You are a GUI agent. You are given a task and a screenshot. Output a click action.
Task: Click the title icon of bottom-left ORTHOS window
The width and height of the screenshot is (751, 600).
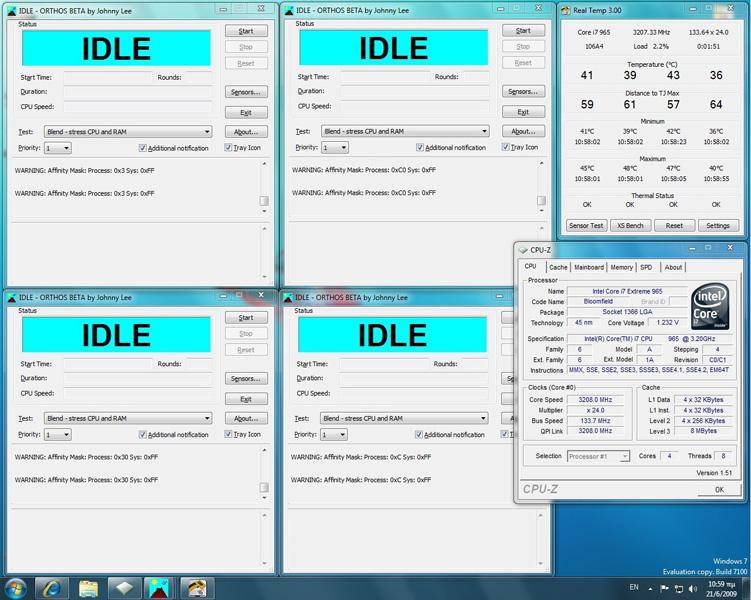(x=12, y=298)
